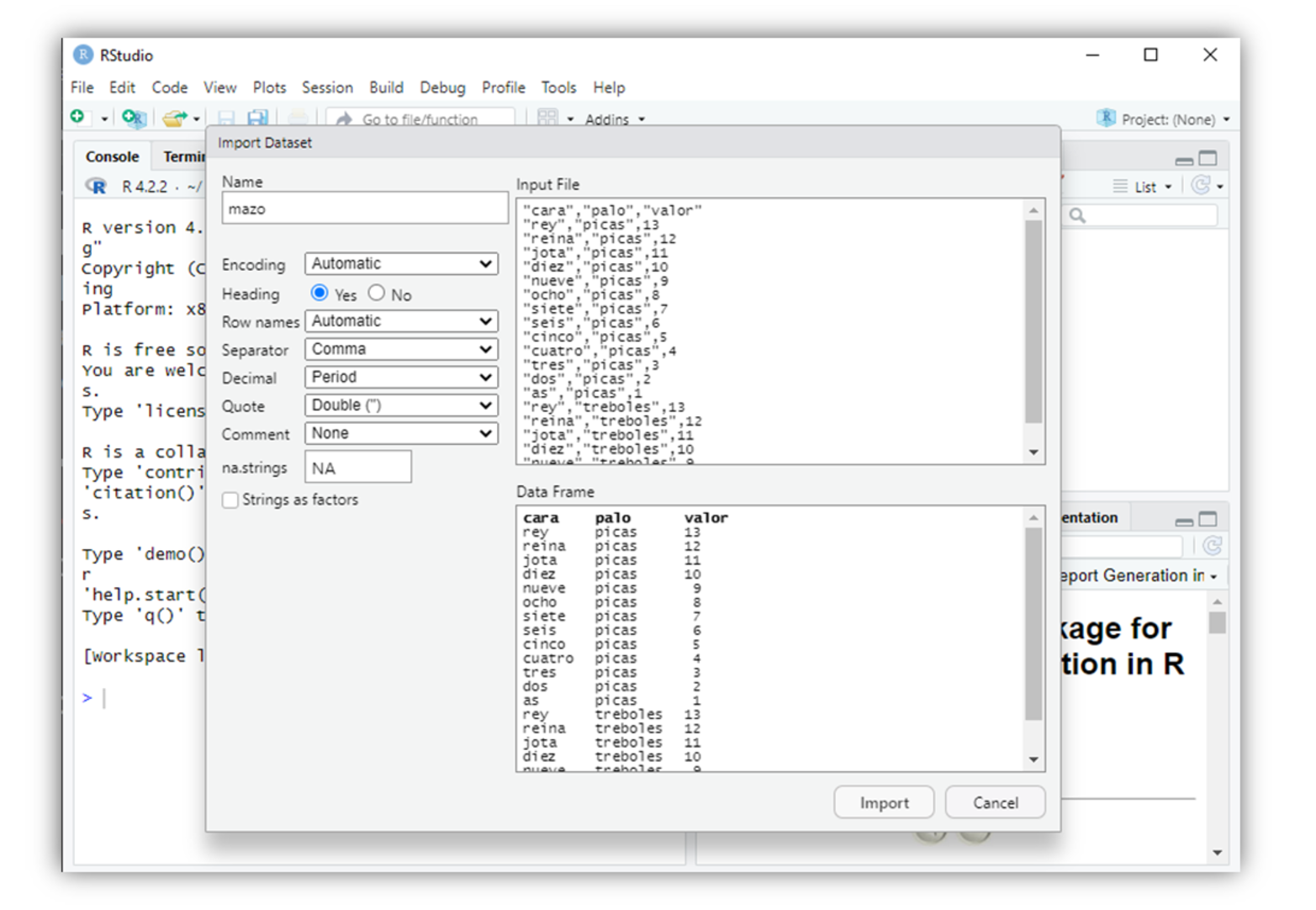
Task: Click the Project cube icon
Action: 1106,119
